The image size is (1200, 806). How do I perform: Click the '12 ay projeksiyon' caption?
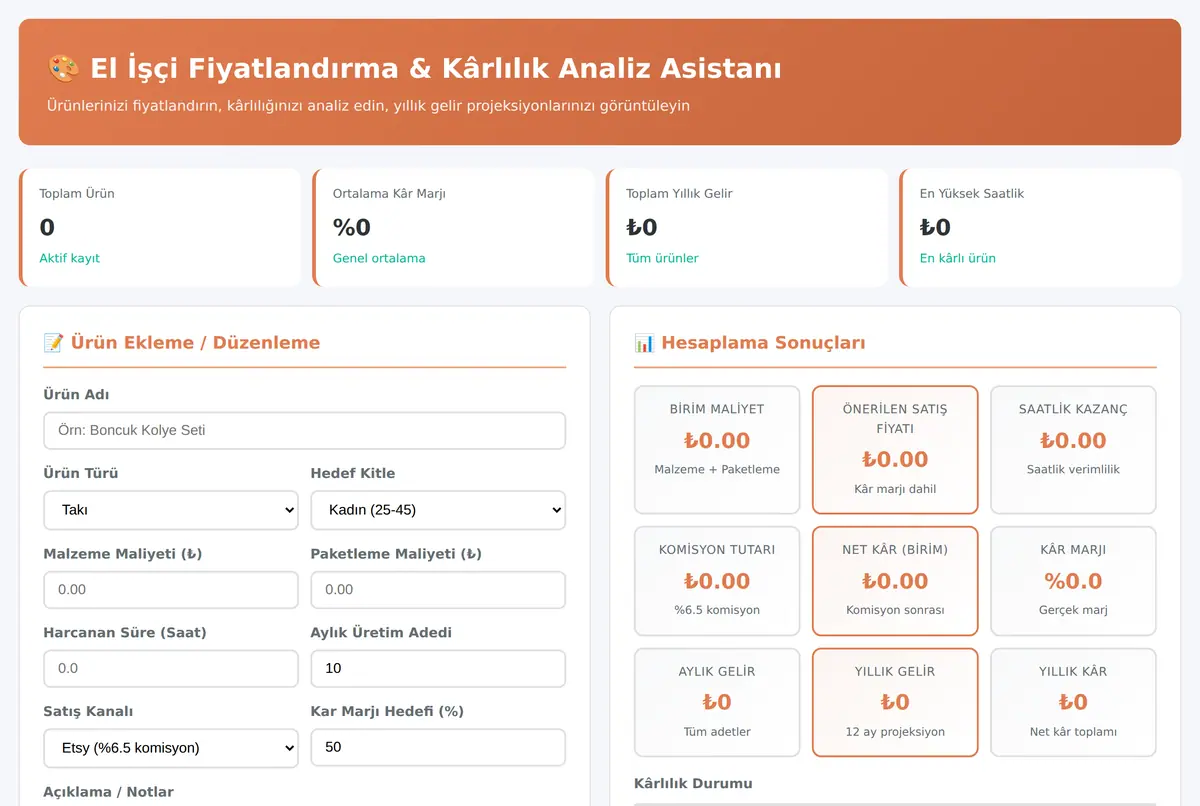point(895,732)
